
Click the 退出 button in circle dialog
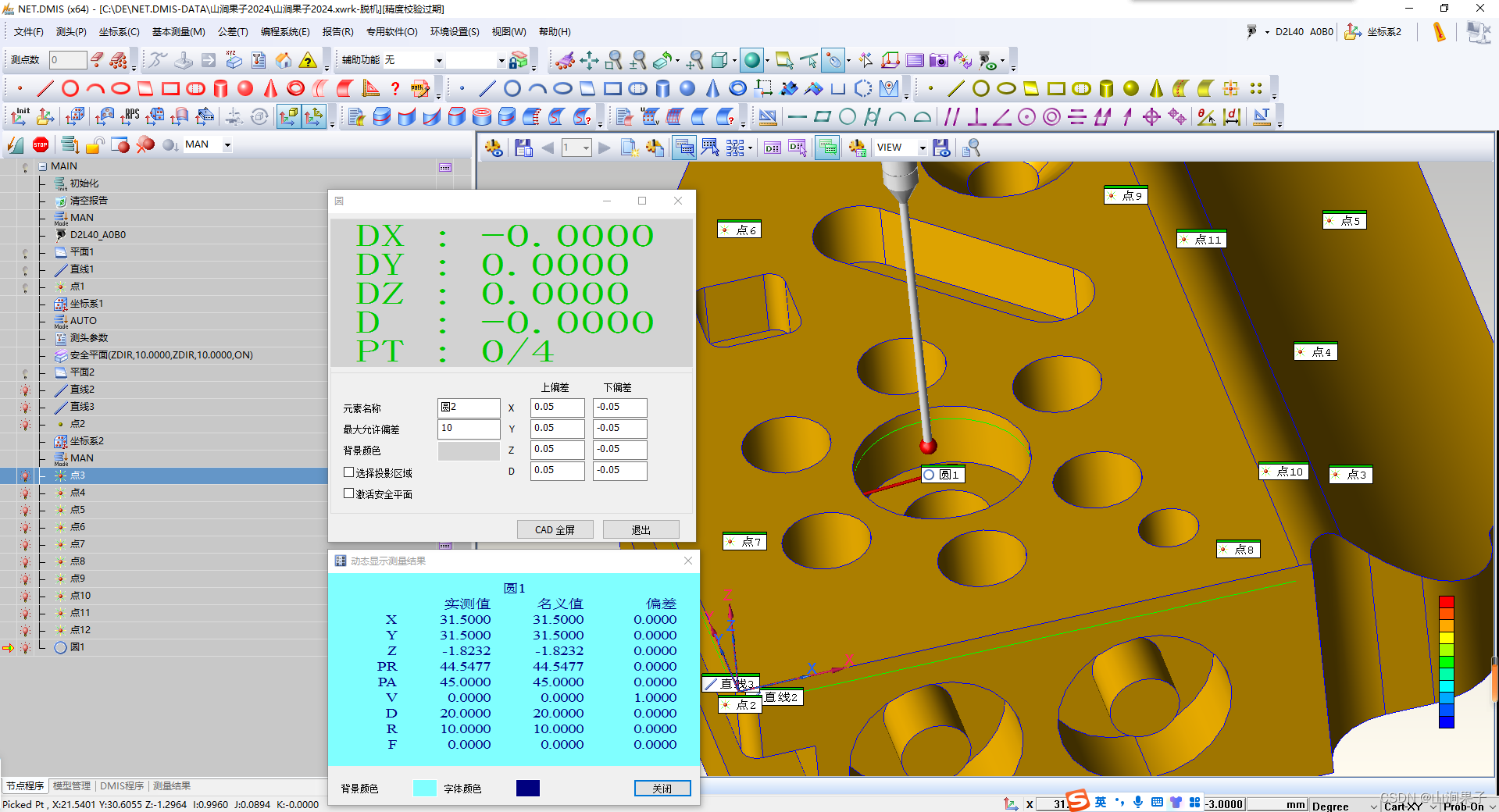(x=641, y=529)
